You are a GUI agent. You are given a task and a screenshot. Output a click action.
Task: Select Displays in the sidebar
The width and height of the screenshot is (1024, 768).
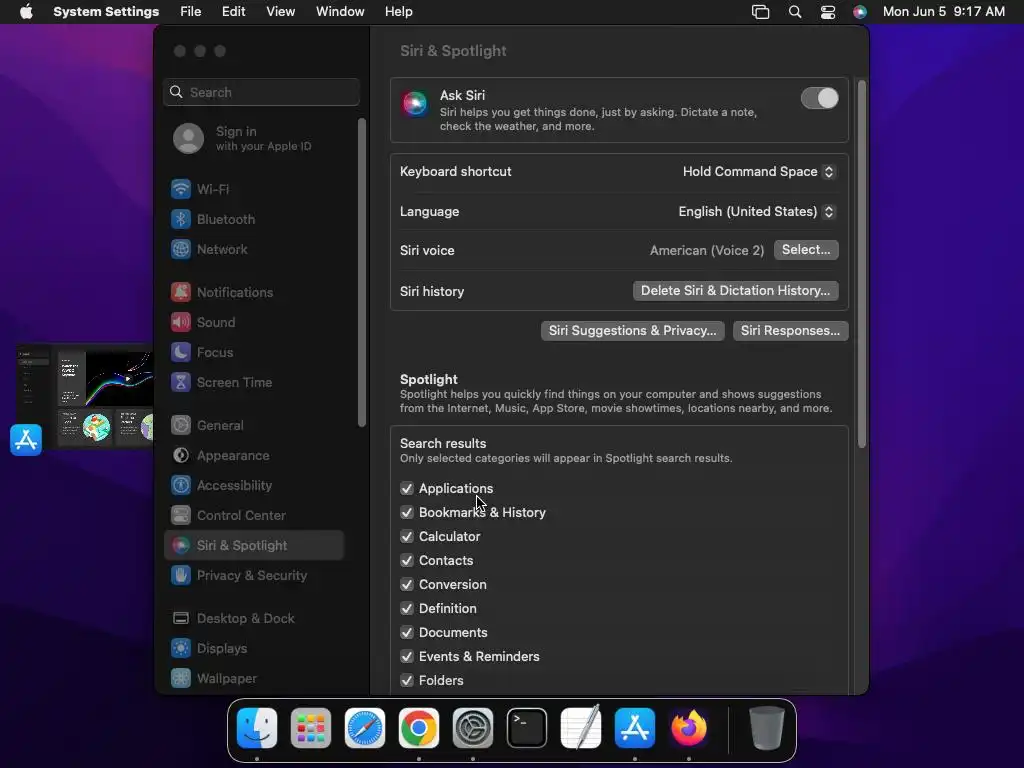coord(253,648)
